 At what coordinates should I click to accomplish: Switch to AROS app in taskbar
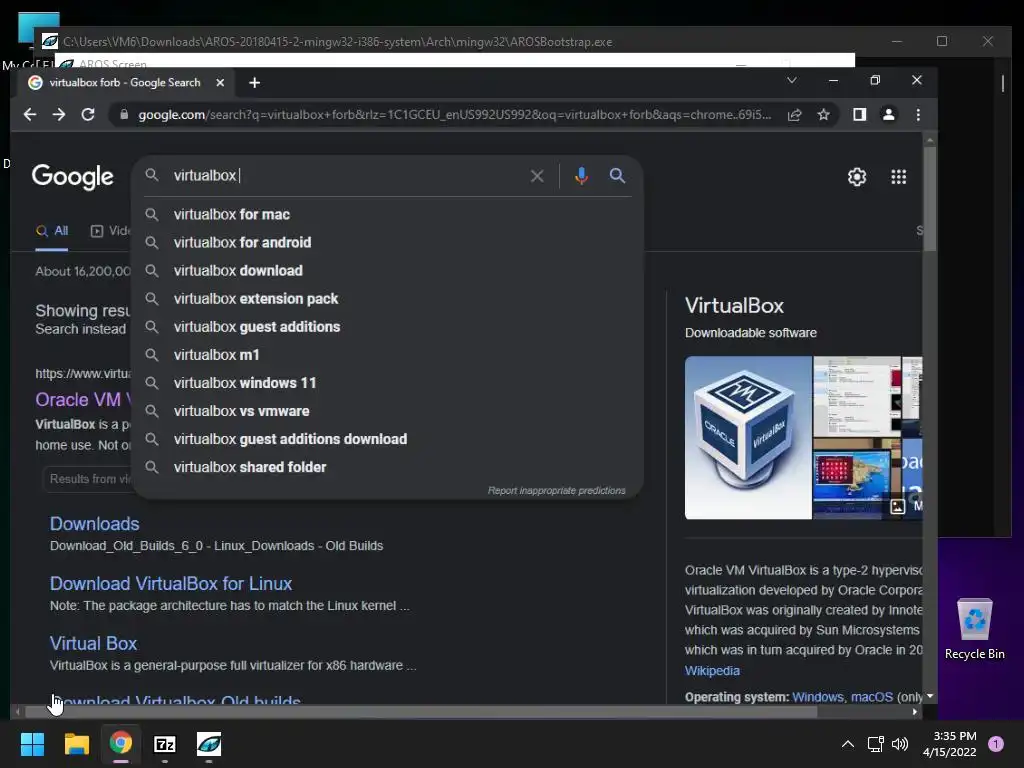coord(209,744)
